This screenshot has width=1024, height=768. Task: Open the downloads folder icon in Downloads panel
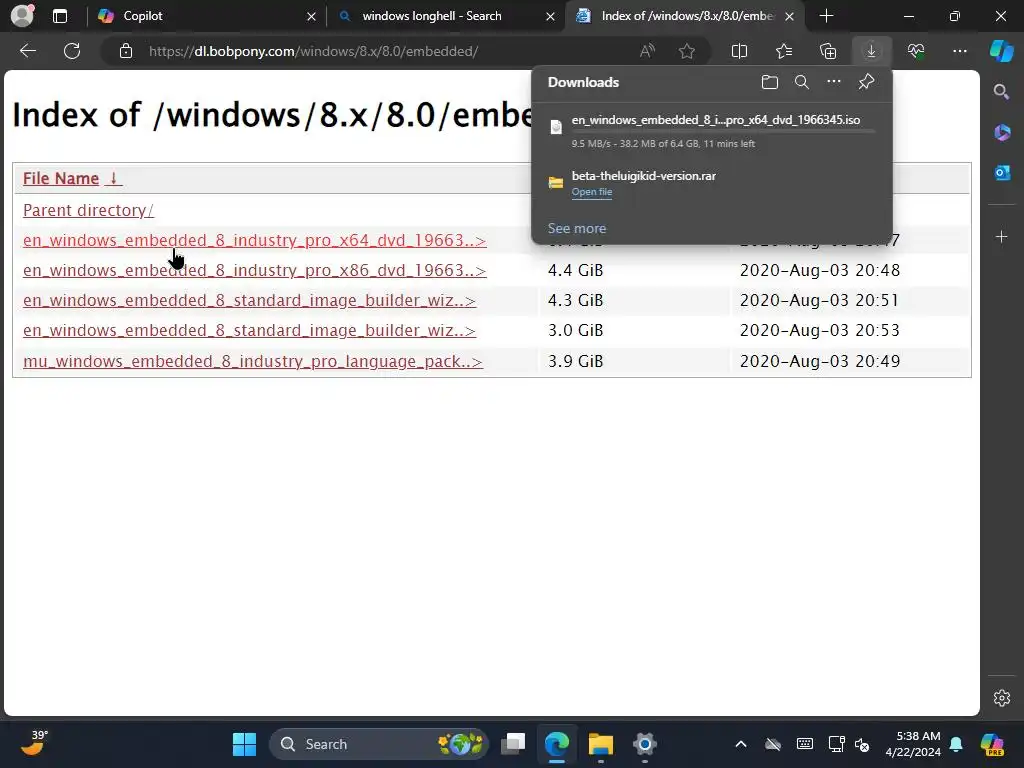tap(770, 82)
